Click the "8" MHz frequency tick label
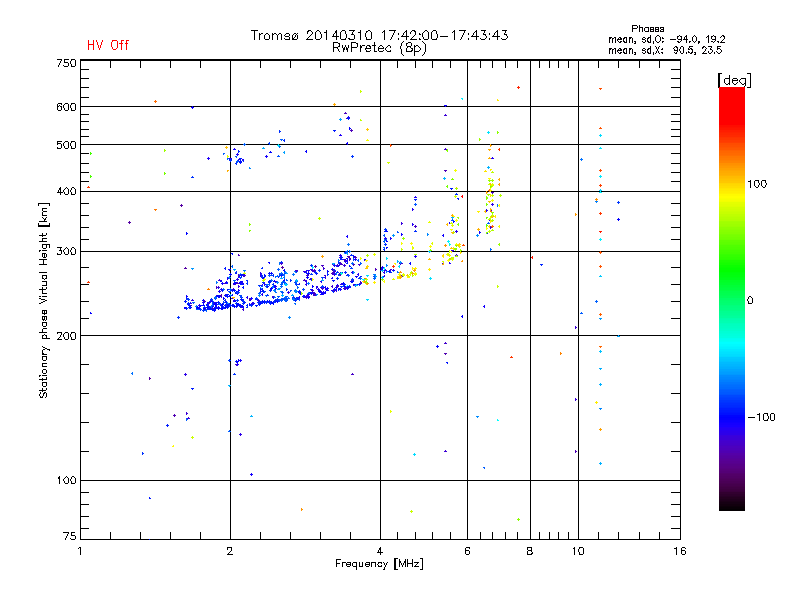Image resolution: width=800 pixels, height=600 pixels. 530,551
